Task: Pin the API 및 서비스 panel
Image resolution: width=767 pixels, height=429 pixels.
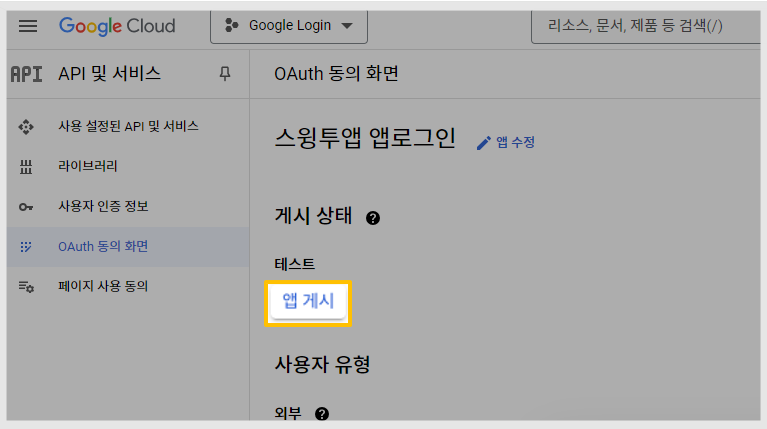Action: [225, 74]
